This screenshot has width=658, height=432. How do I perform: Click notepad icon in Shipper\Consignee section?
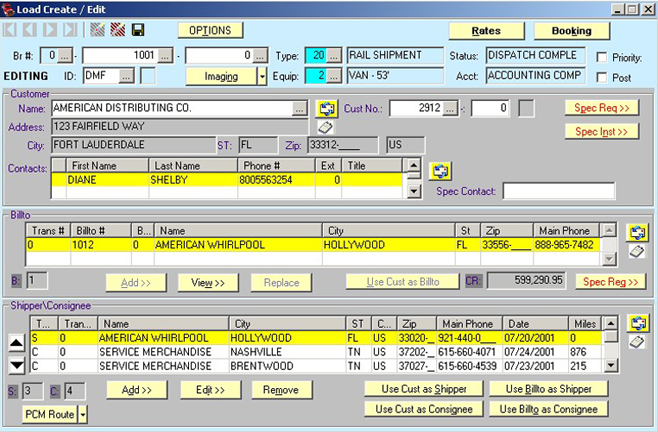637,342
